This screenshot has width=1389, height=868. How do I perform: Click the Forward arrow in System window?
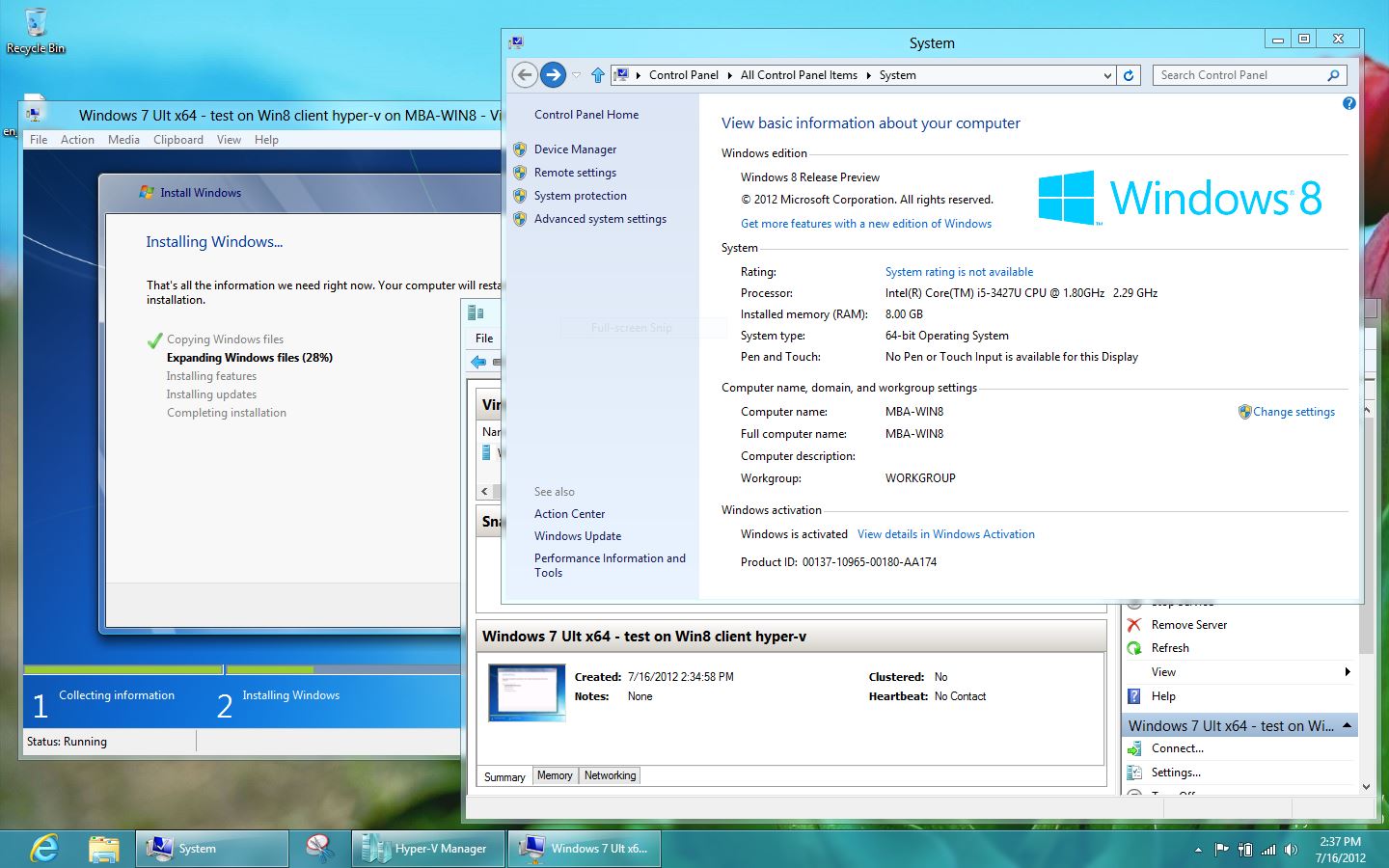pos(553,74)
